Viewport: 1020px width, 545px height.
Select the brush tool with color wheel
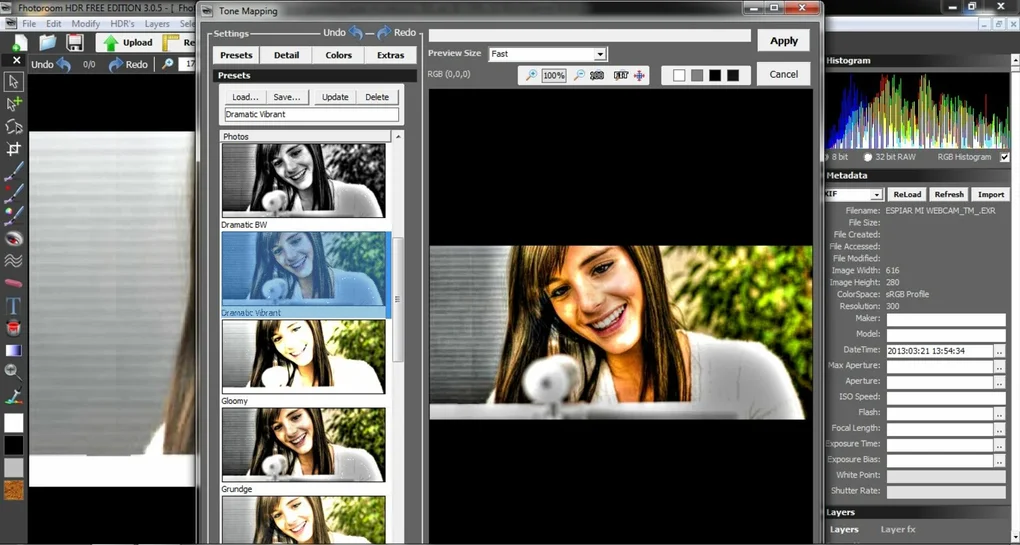click(x=14, y=215)
